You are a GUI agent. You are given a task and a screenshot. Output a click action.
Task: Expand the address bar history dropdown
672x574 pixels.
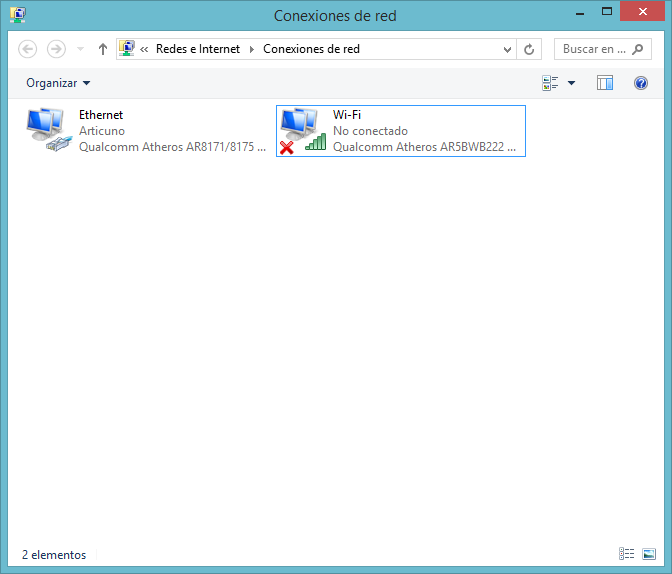pyautogui.click(x=507, y=49)
